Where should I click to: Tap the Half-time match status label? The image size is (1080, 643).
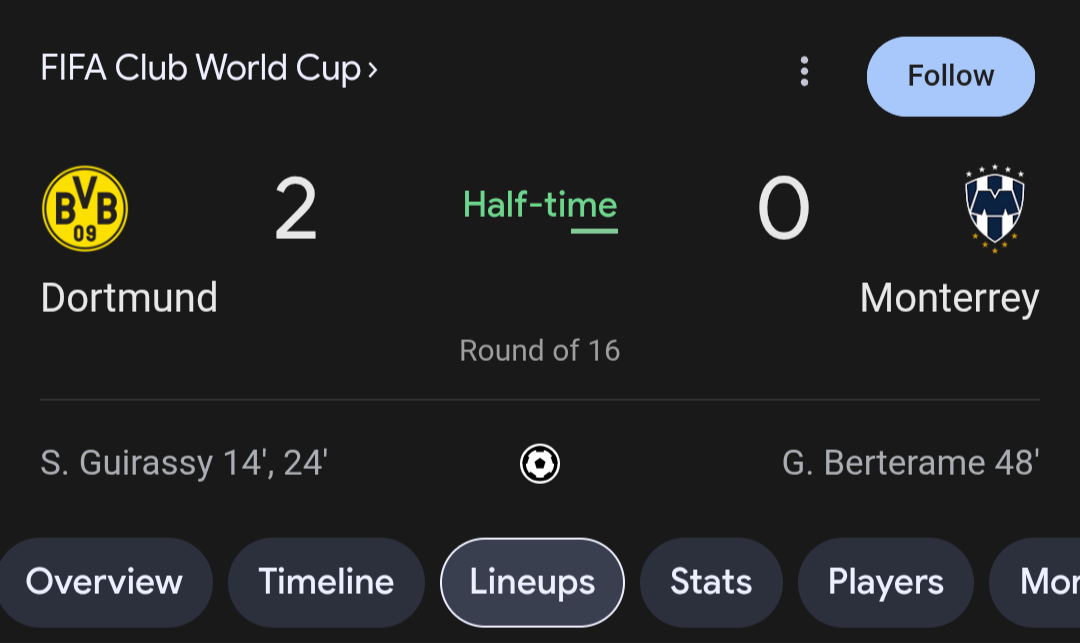click(x=540, y=205)
